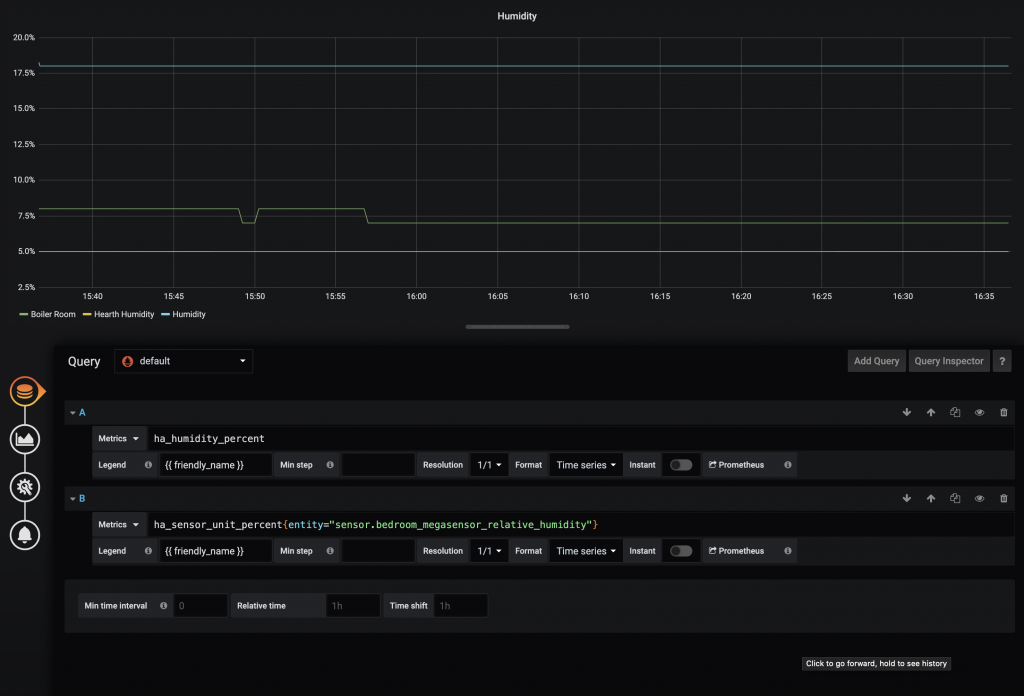The width and height of the screenshot is (1024, 696).
Task: Toggle Hearth Humidity series in legend
Action: [124, 315]
